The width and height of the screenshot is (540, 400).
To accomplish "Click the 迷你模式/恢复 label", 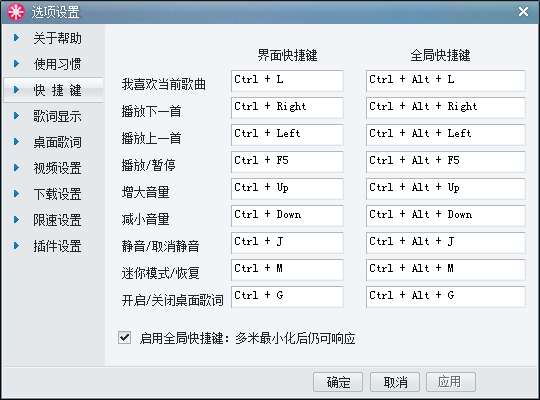I will 160,273.
